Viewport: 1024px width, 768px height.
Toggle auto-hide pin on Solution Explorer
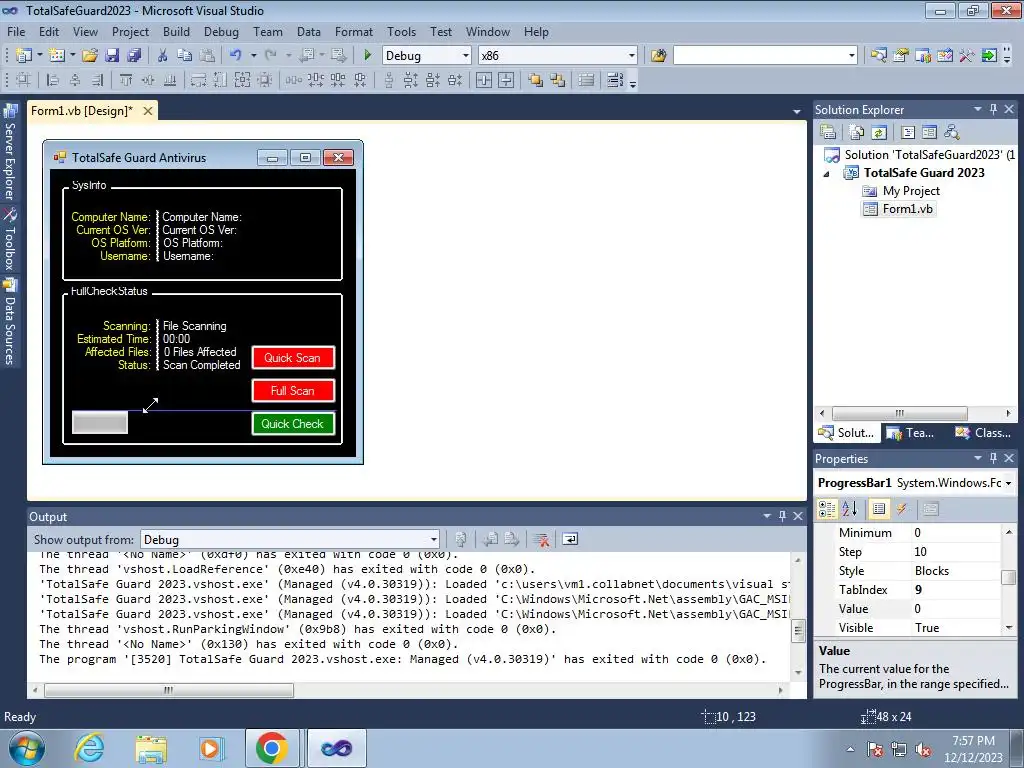coord(993,110)
